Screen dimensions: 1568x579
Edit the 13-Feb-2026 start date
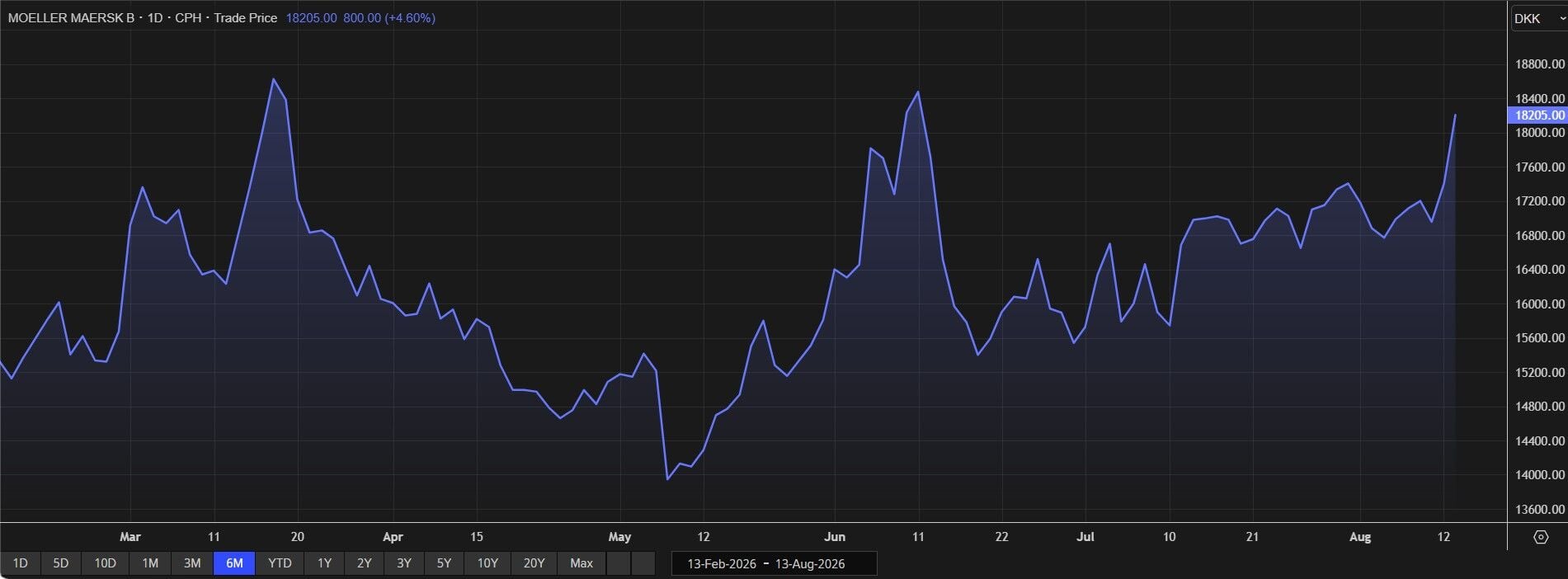pos(722,564)
